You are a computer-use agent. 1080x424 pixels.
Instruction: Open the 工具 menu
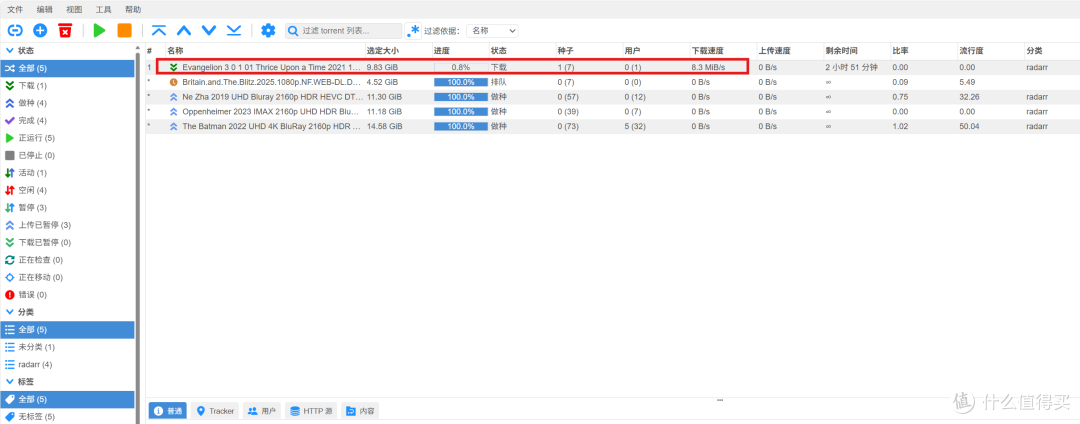coord(104,10)
